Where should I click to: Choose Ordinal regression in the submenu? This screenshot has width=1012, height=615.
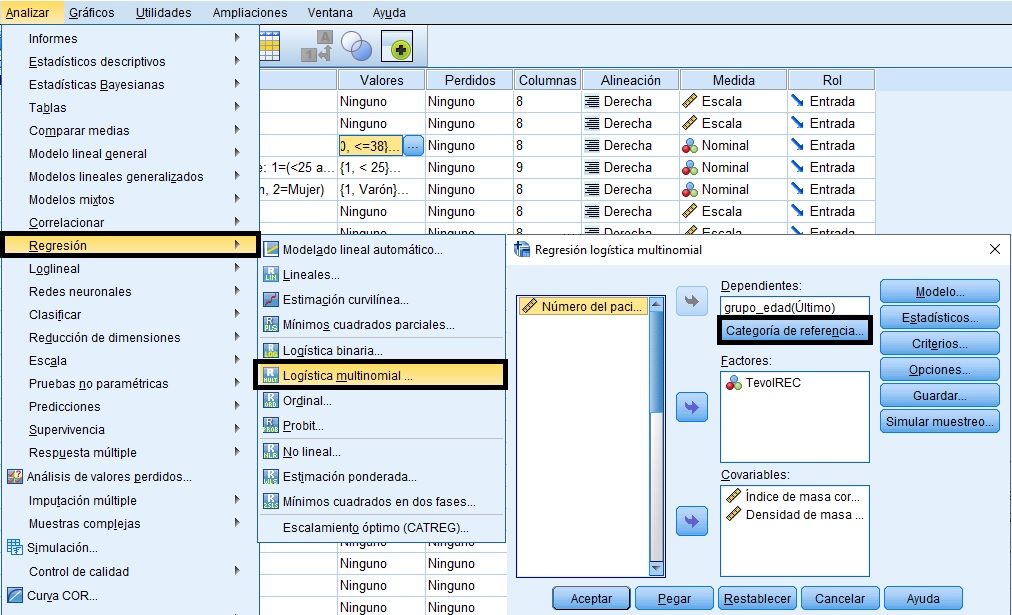coord(307,400)
